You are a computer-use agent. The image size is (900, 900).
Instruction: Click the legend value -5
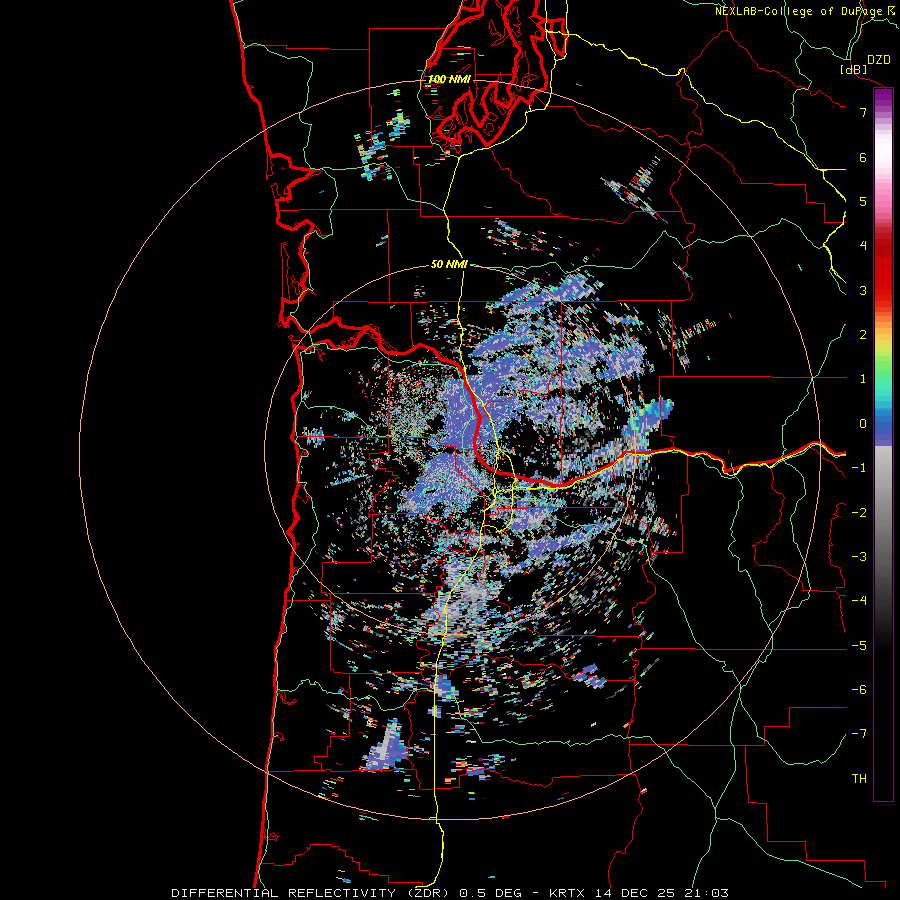859,645
